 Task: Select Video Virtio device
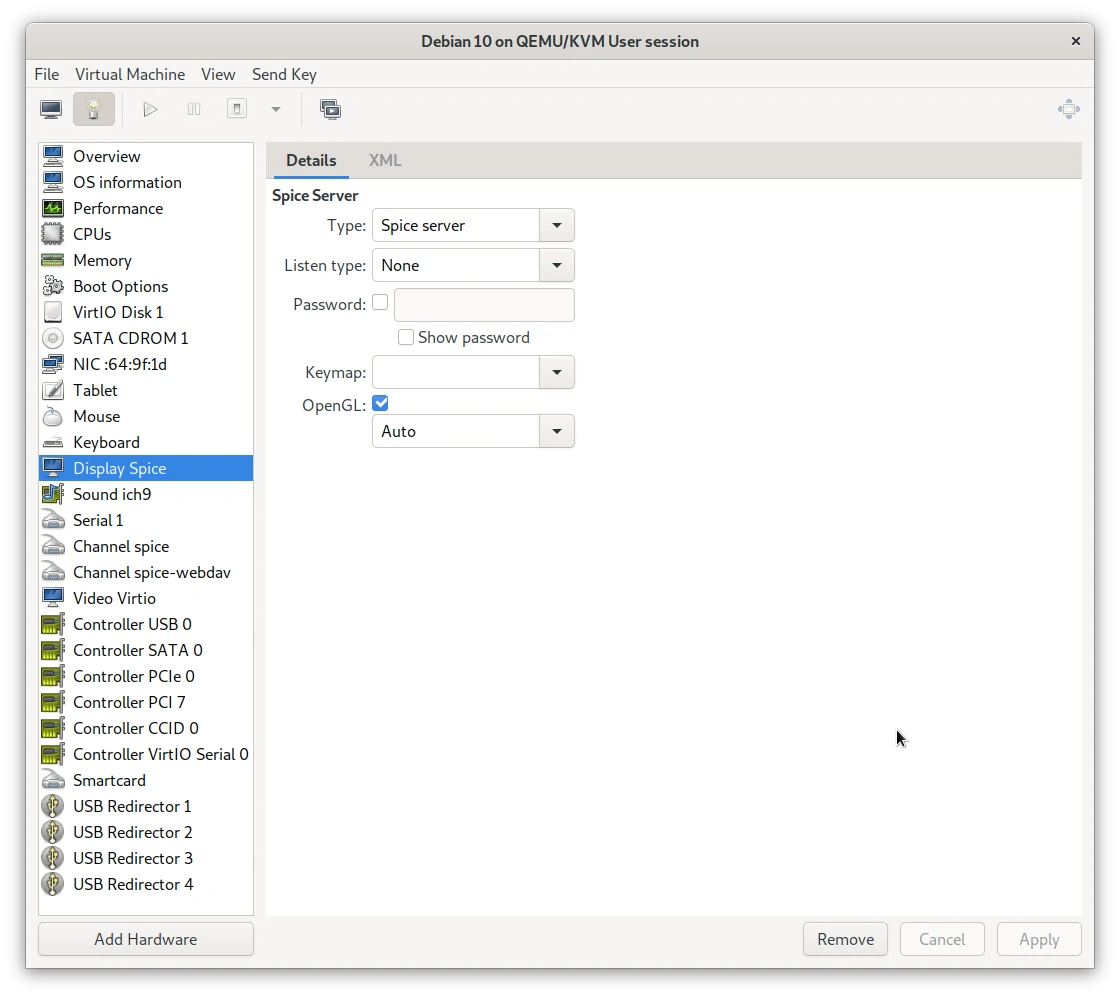tap(146, 598)
